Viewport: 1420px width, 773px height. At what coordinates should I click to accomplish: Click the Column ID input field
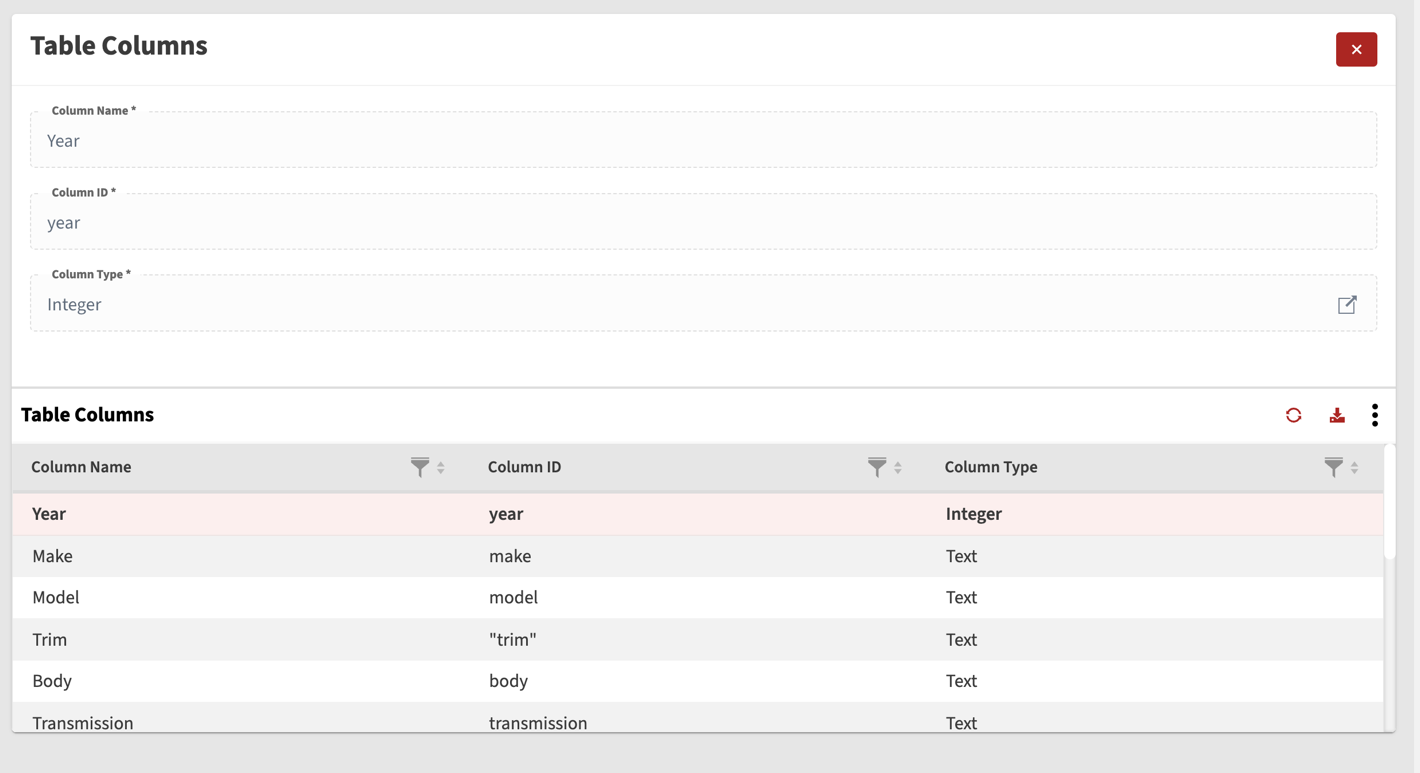(700, 223)
